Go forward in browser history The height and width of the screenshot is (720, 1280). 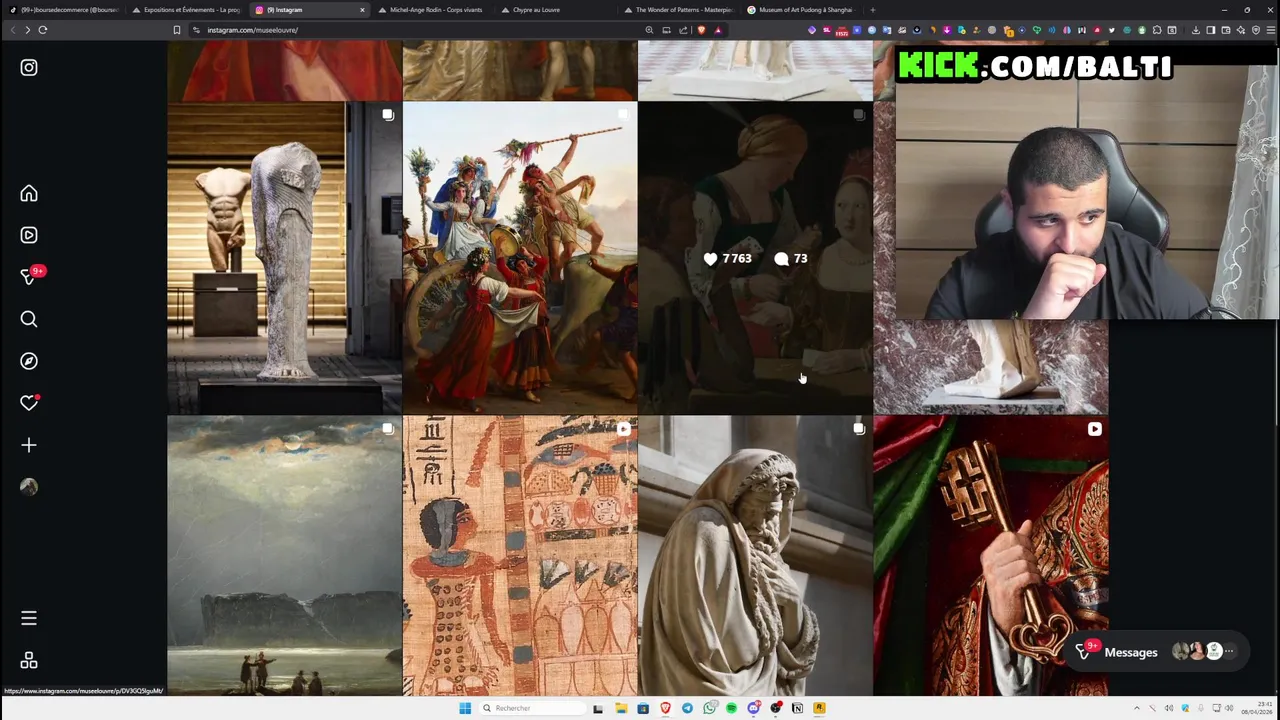[x=27, y=30]
